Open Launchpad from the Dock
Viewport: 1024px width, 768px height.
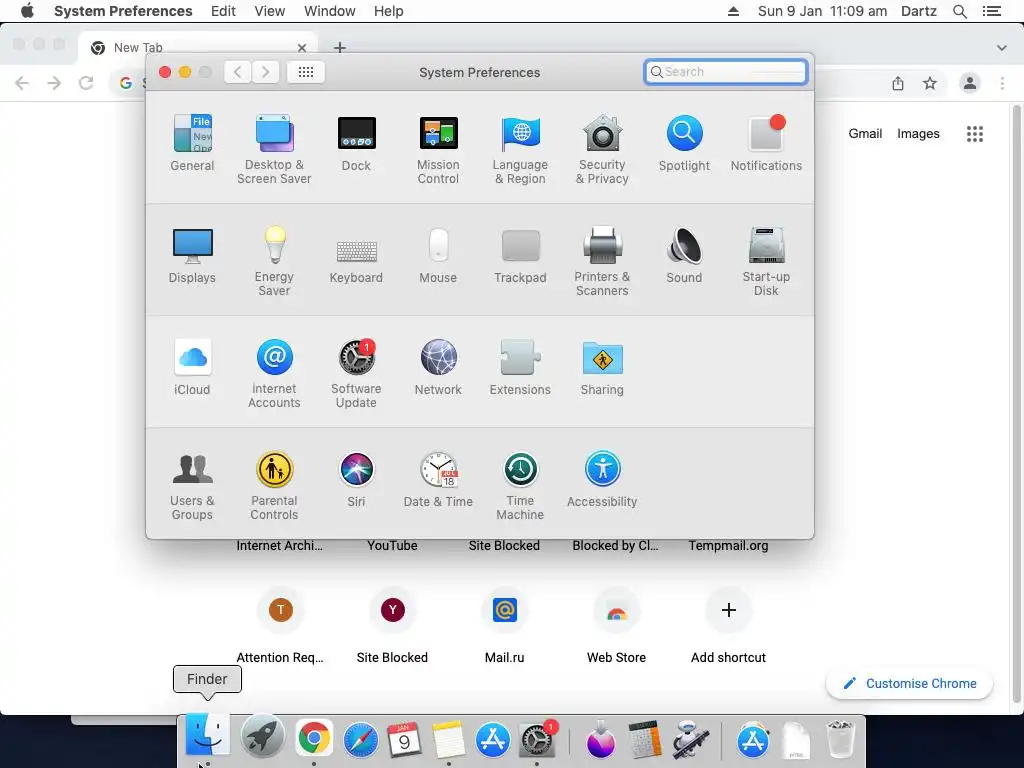click(263, 737)
